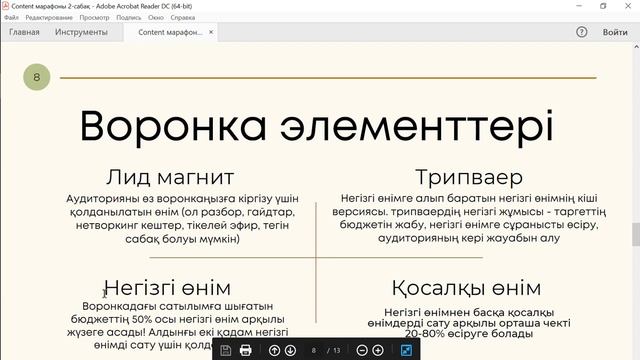
Task: Zoom in with the plus icon
Action: coord(378,350)
